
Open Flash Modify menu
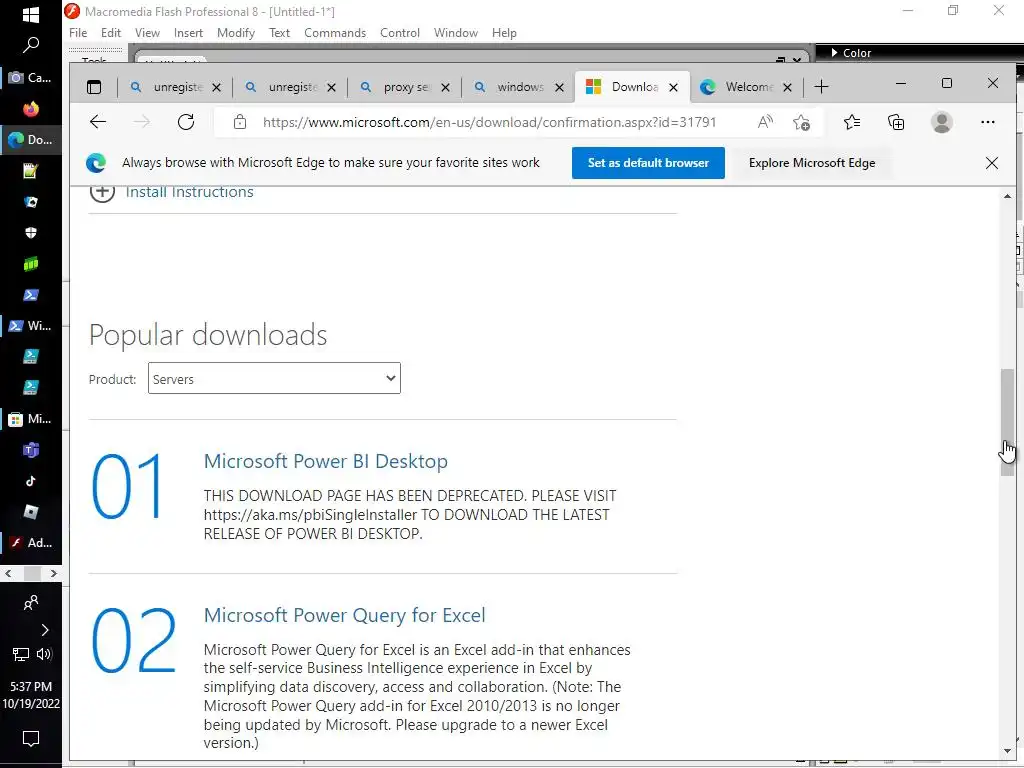pyautogui.click(x=236, y=33)
